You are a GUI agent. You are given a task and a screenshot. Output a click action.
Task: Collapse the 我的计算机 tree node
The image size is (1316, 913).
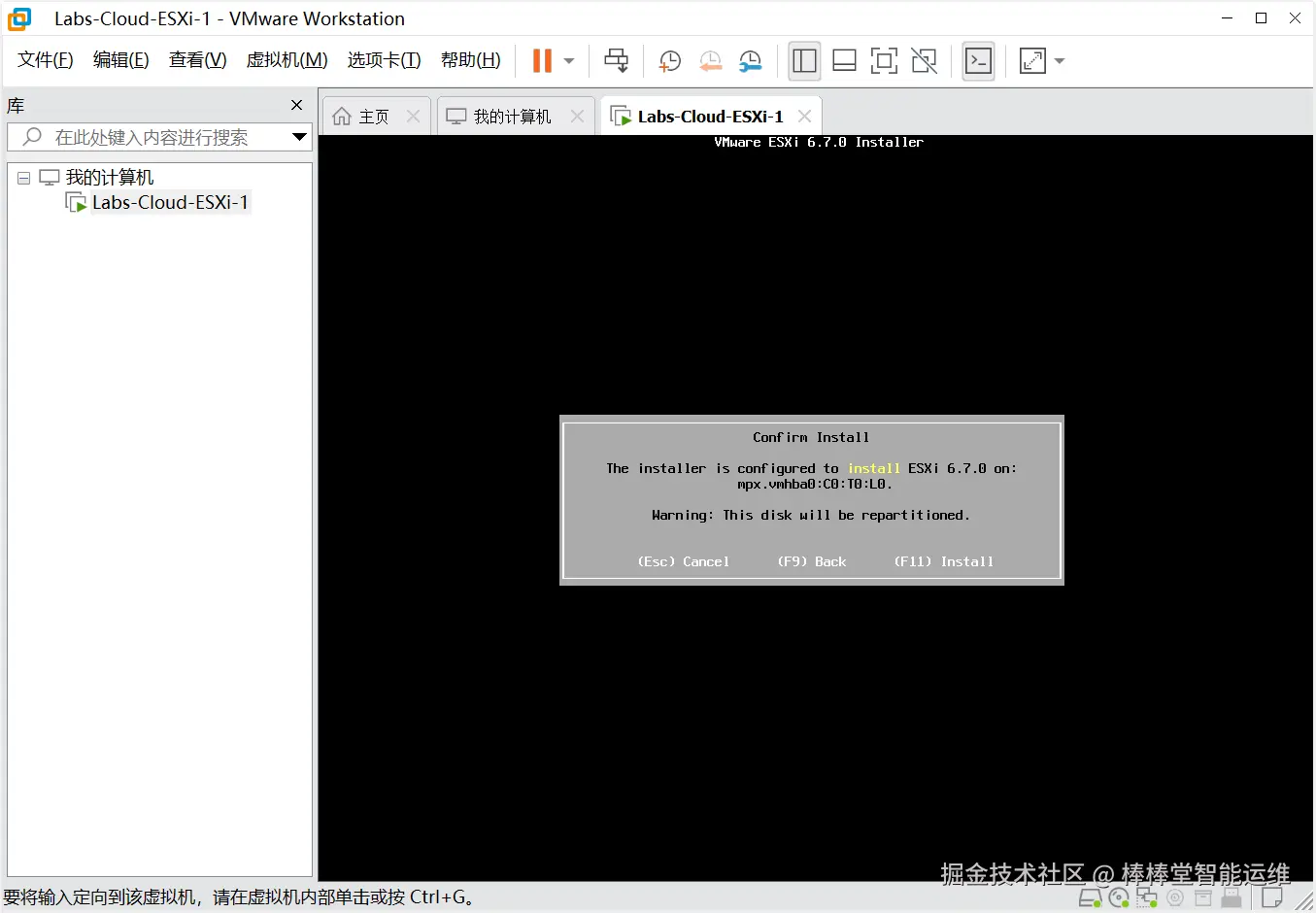[x=23, y=178]
